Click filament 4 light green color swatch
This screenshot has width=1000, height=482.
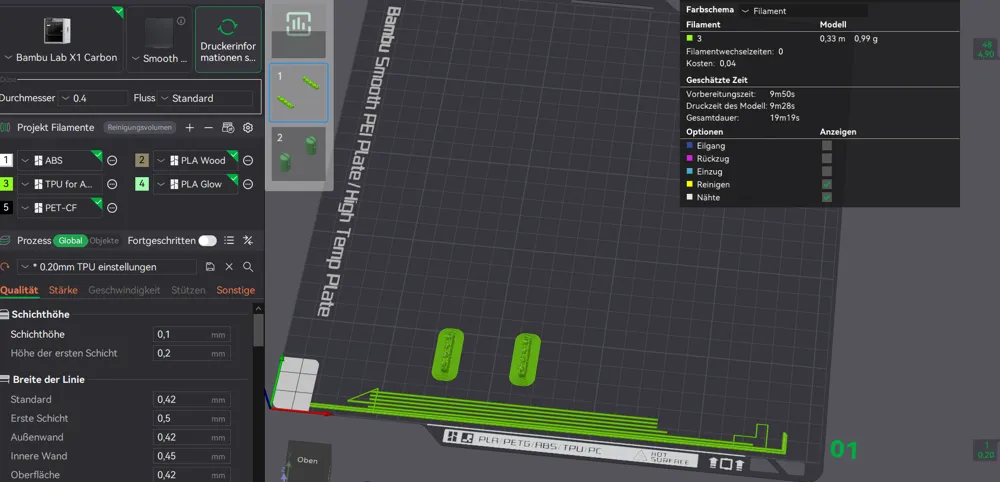tap(142, 184)
